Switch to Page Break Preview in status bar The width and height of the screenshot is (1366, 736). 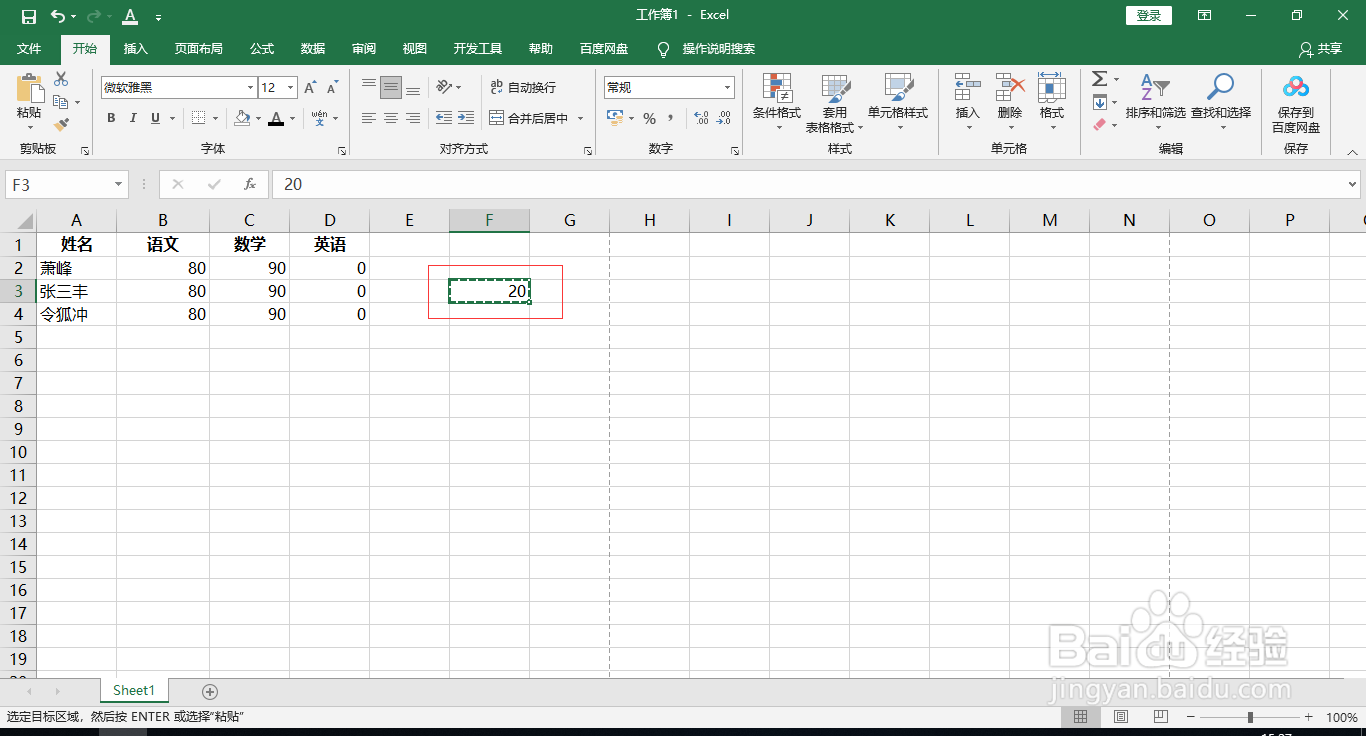pos(1161,717)
